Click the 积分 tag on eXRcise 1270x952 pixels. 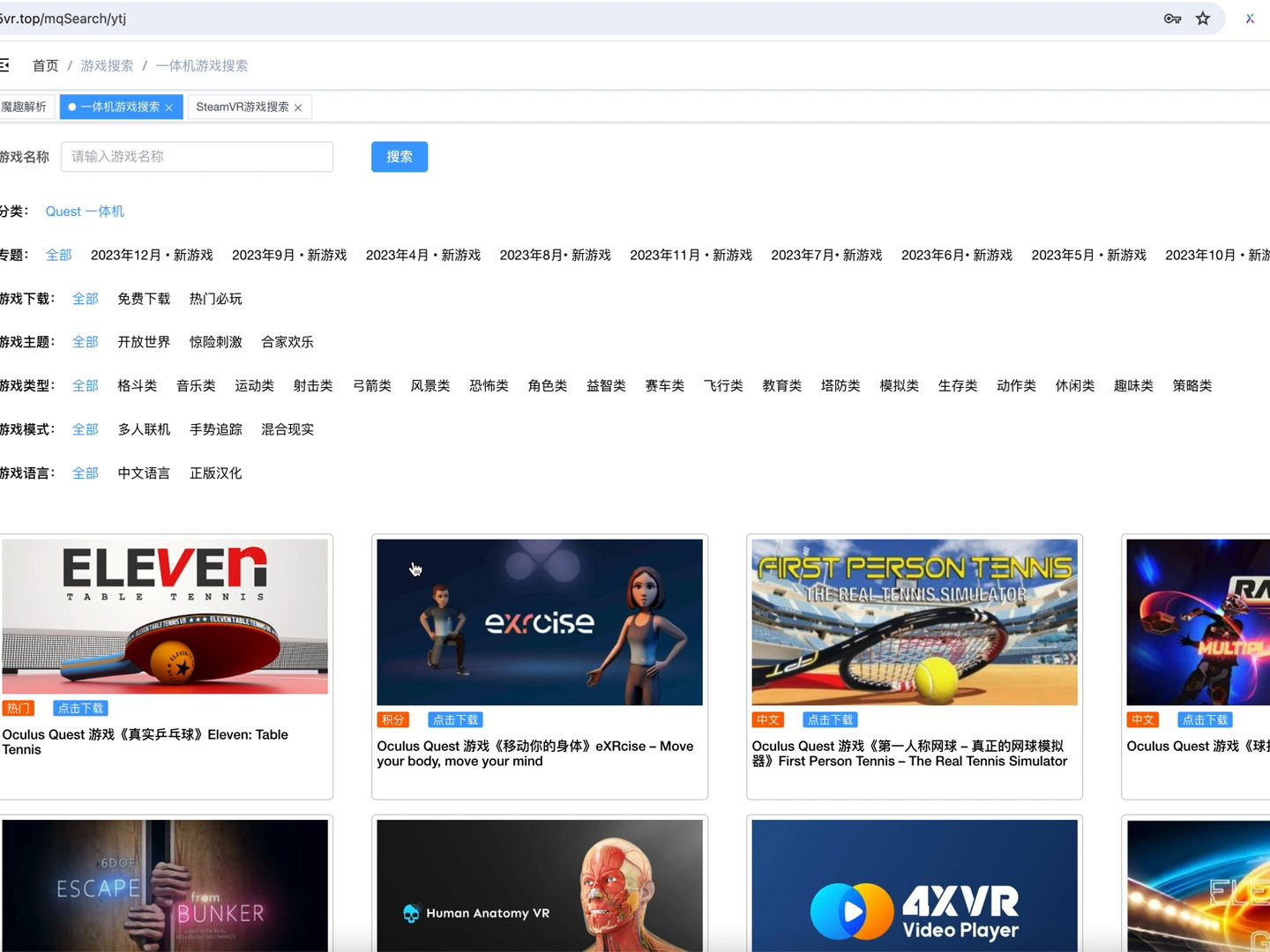pyautogui.click(x=392, y=719)
